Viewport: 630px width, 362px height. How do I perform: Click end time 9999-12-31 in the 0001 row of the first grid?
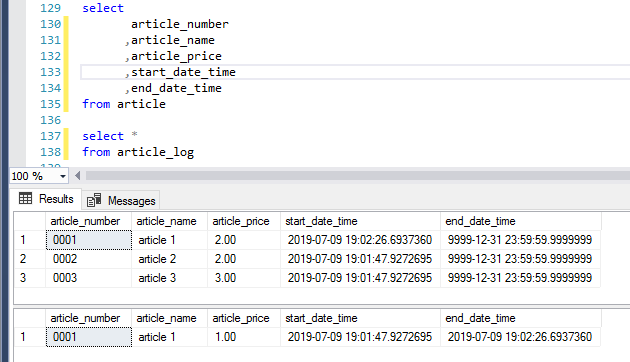tap(521, 240)
